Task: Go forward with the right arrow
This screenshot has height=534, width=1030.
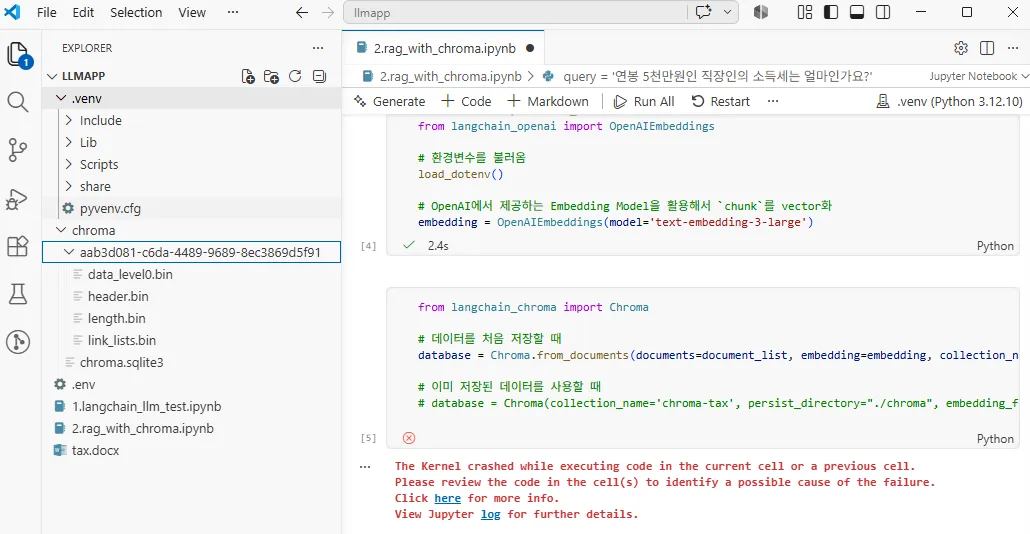Action: pos(328,12)
